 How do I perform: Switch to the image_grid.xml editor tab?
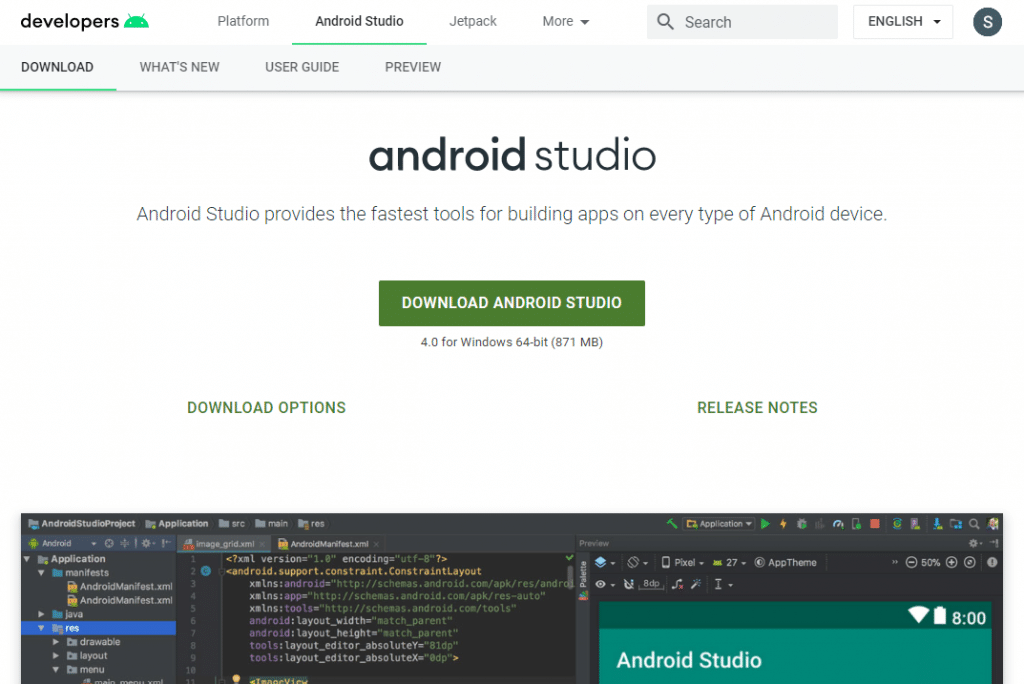(224, 544)
